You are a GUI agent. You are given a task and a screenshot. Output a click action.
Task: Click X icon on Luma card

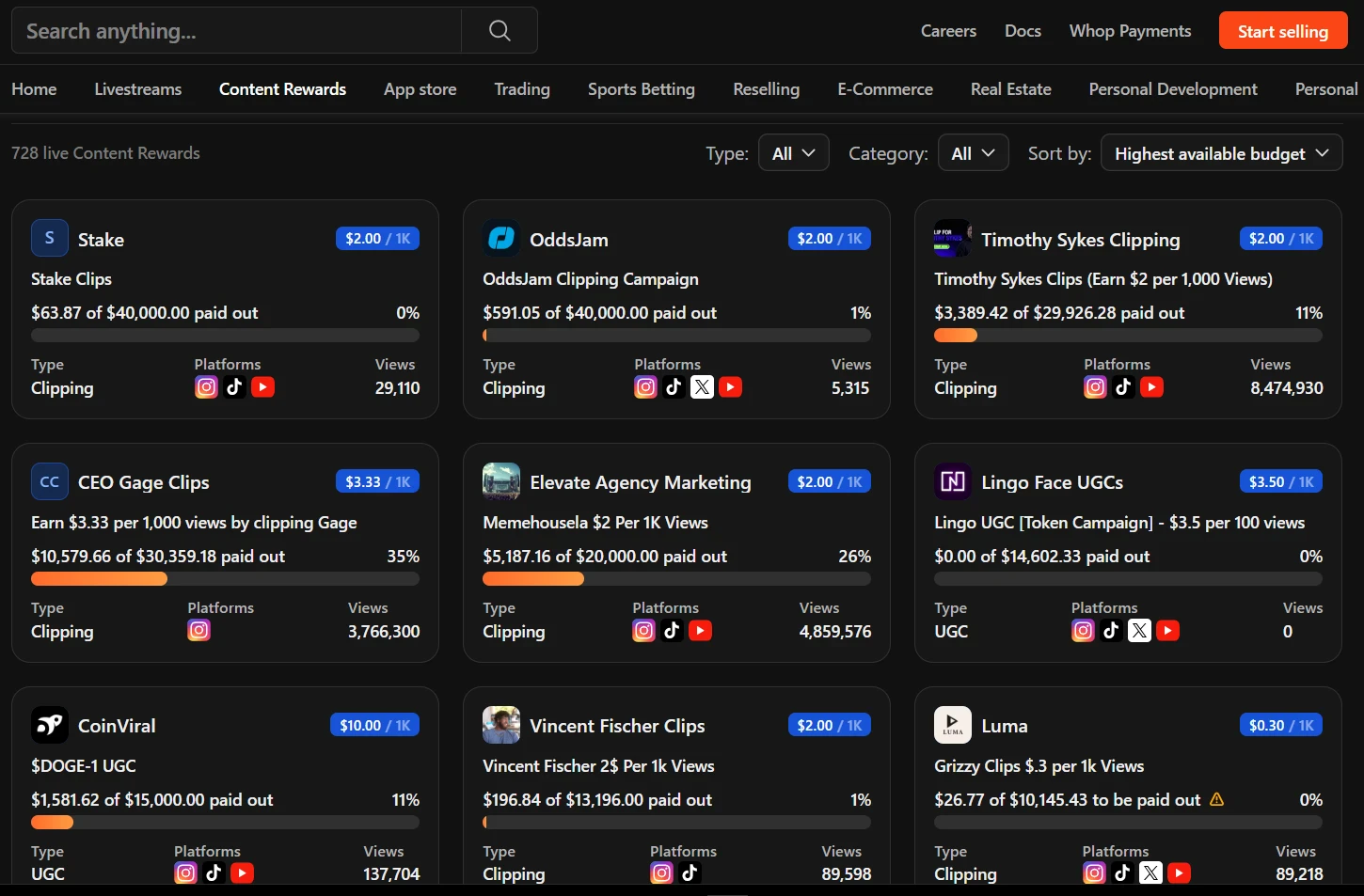1150,873
